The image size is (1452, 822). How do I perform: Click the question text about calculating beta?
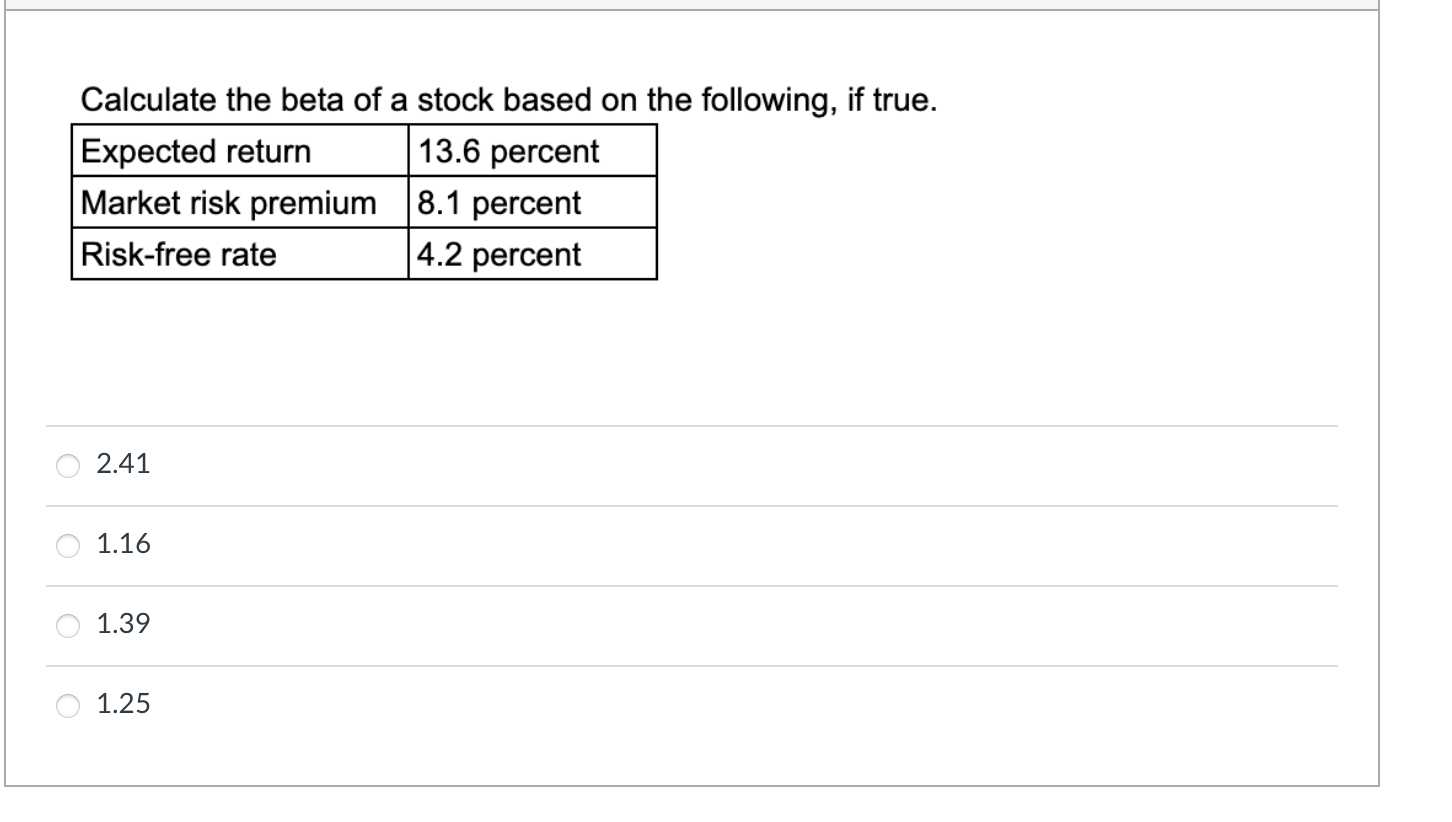508,99
